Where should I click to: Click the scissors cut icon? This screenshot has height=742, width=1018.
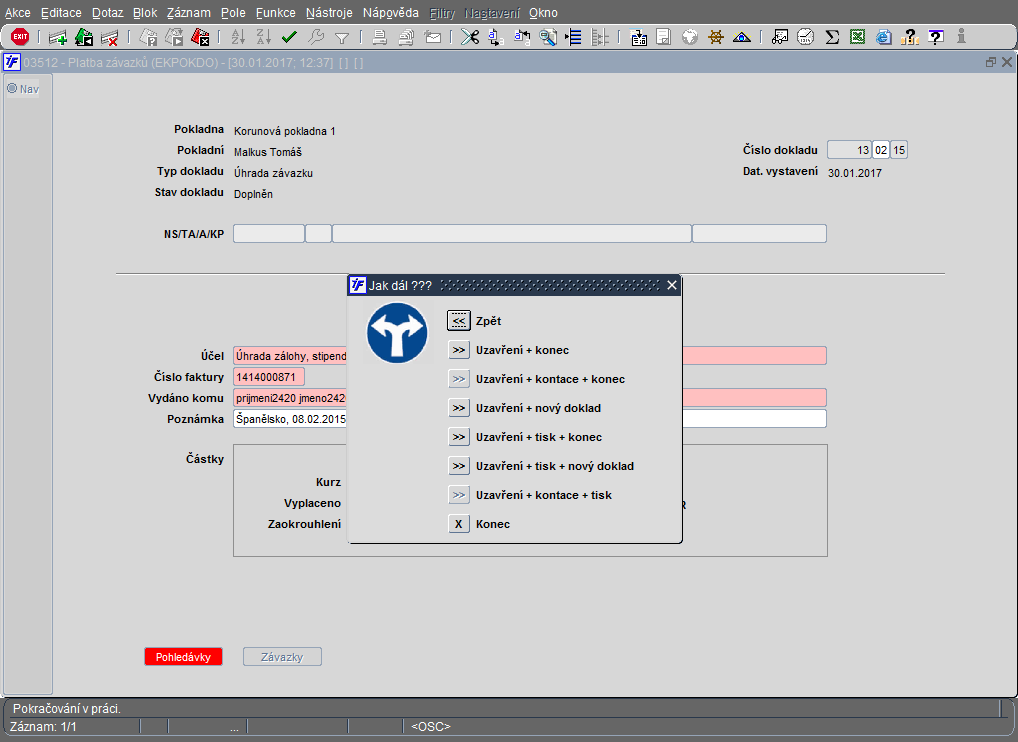[x=470, y=37]
